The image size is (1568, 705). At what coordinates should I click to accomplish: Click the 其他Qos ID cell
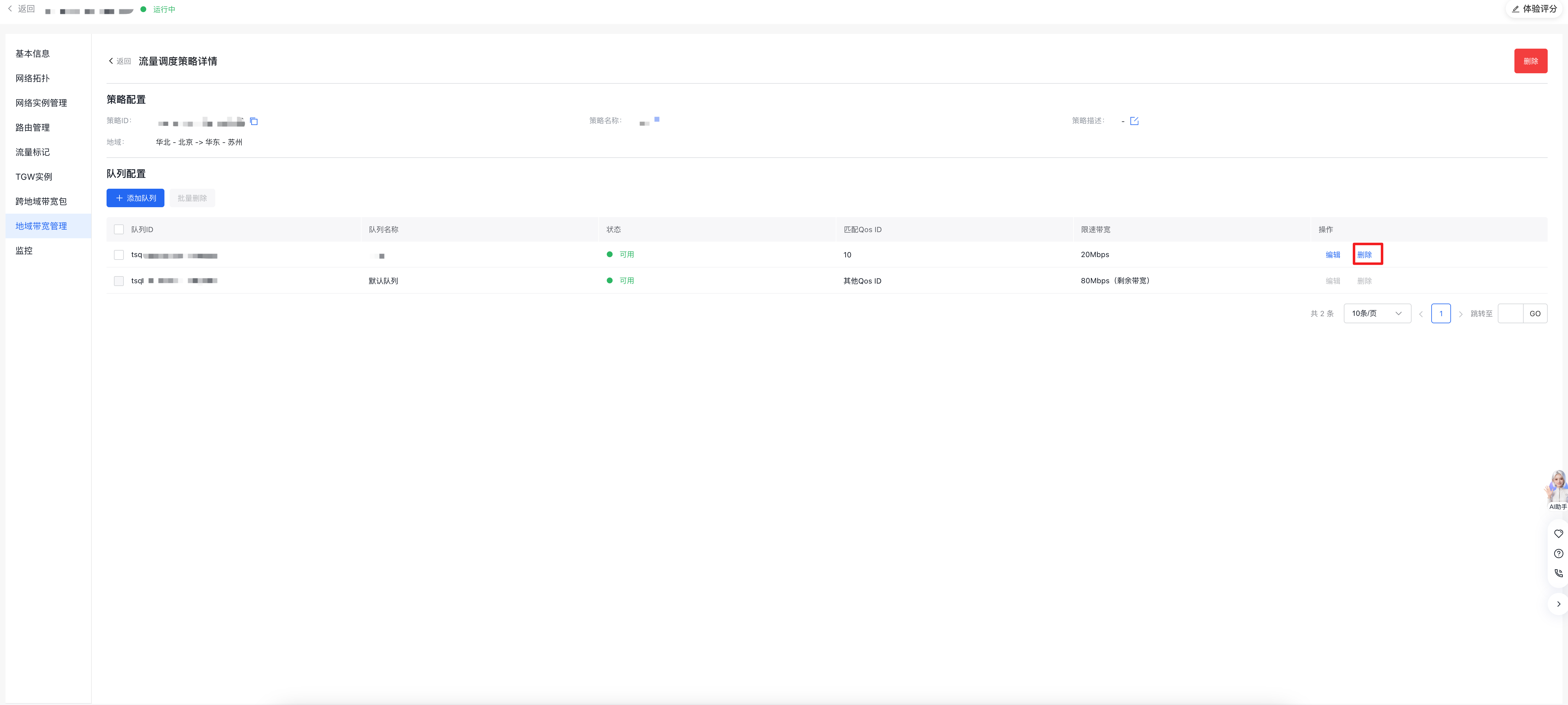click(x=862, y=281)
